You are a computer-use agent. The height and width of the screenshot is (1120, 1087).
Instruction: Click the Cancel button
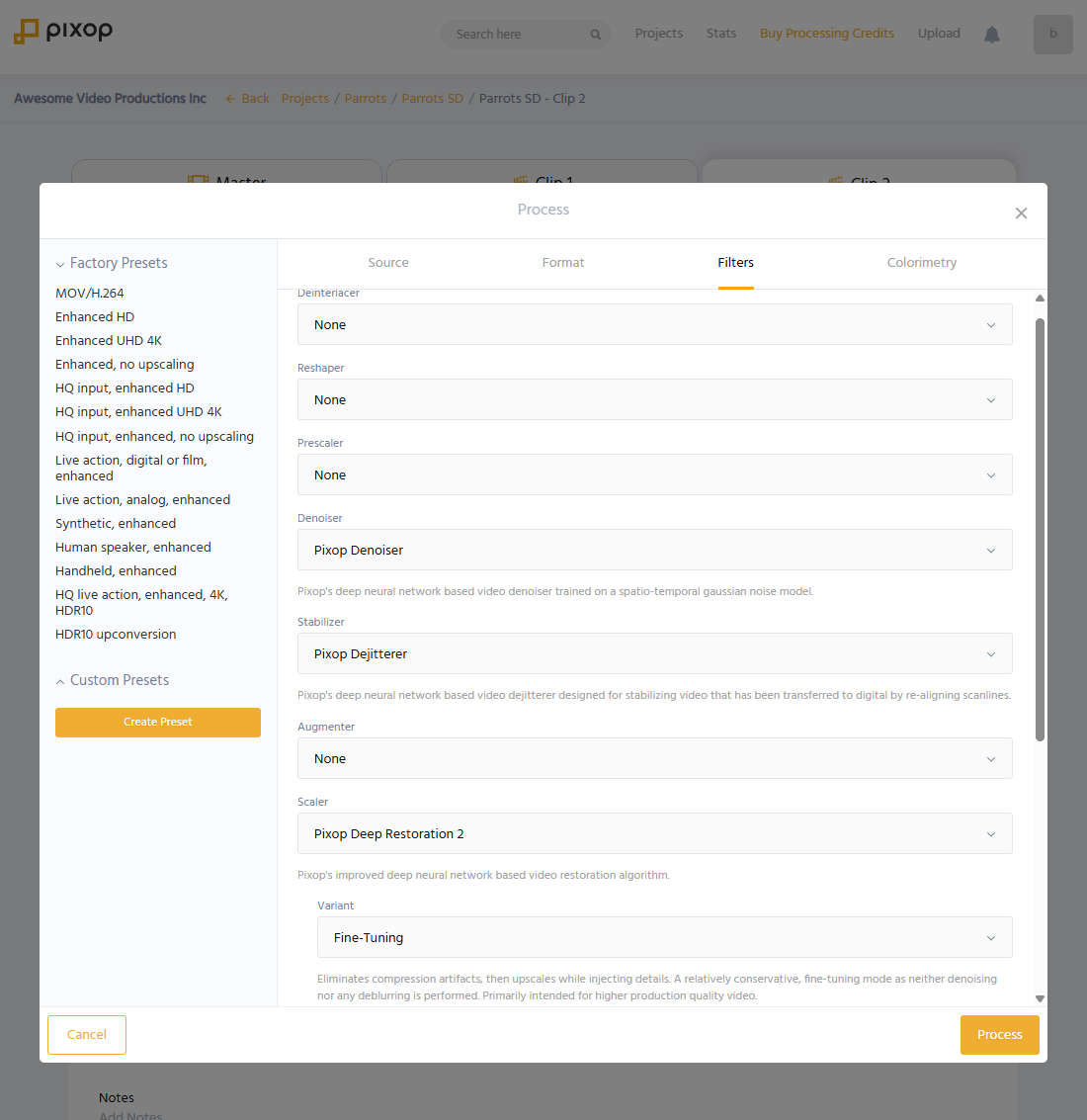(86, 1034)
